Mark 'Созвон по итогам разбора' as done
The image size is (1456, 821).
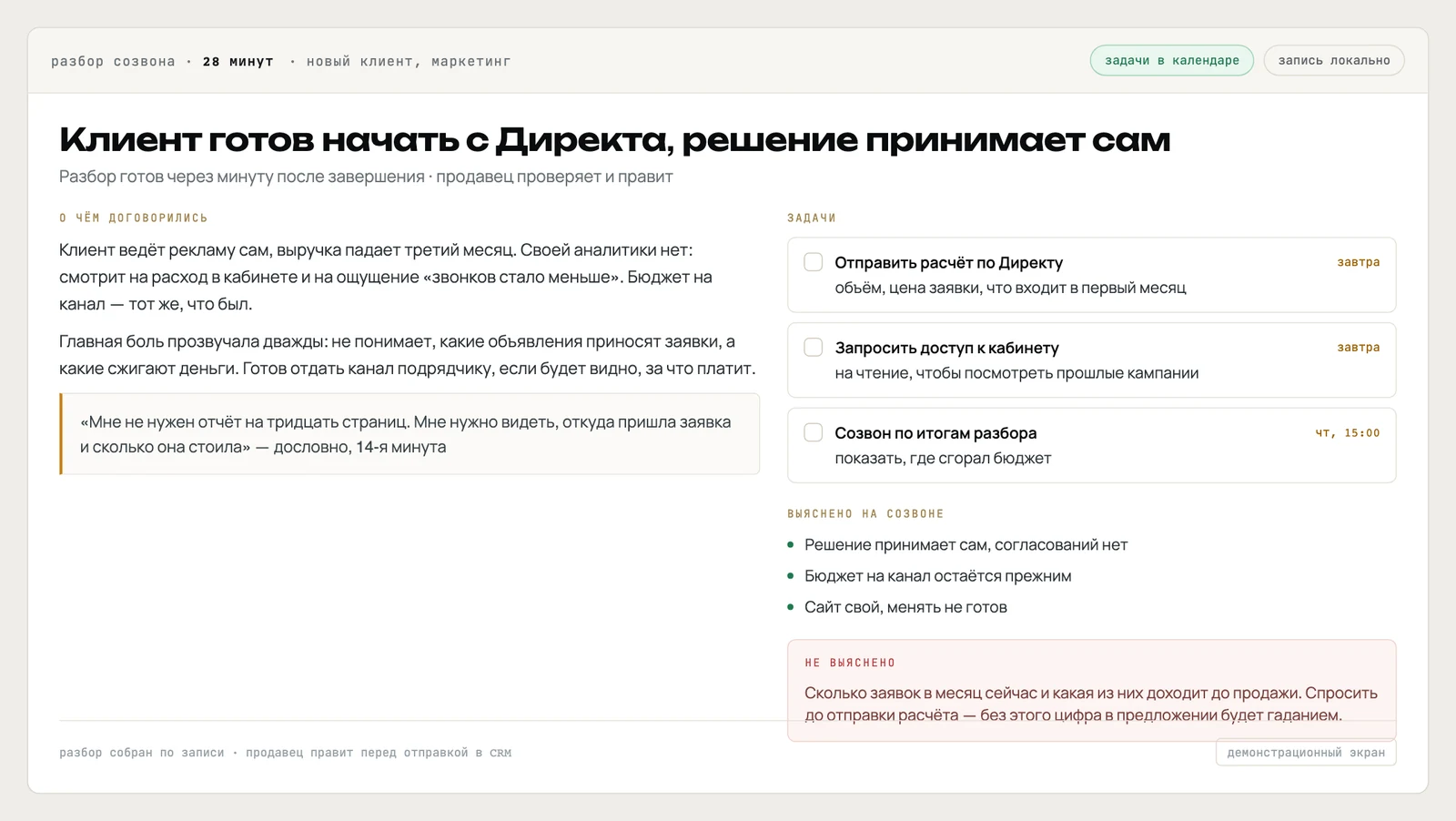tap(814, 433)
